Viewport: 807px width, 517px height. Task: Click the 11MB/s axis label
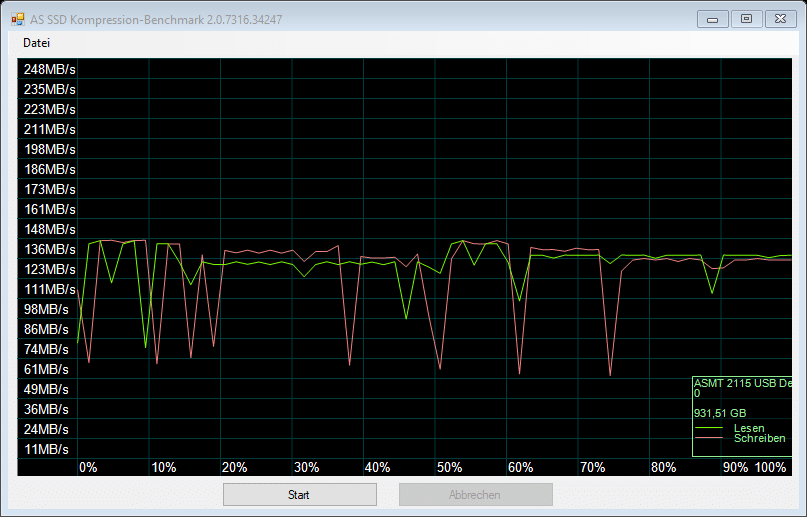49,449
